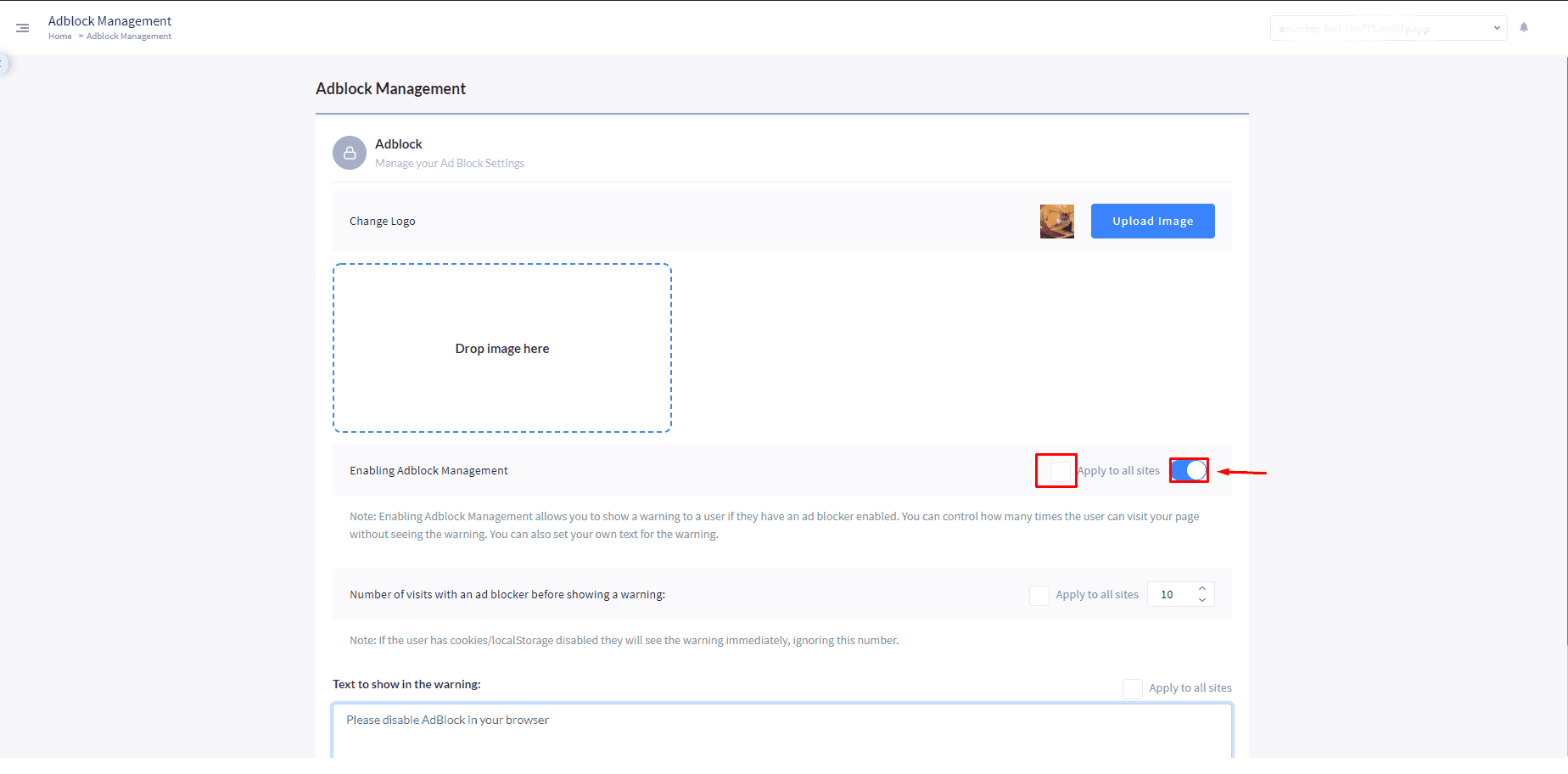Click the cookies/localStorage note text
The image size is (1568, 774).
tap(624, 640)
